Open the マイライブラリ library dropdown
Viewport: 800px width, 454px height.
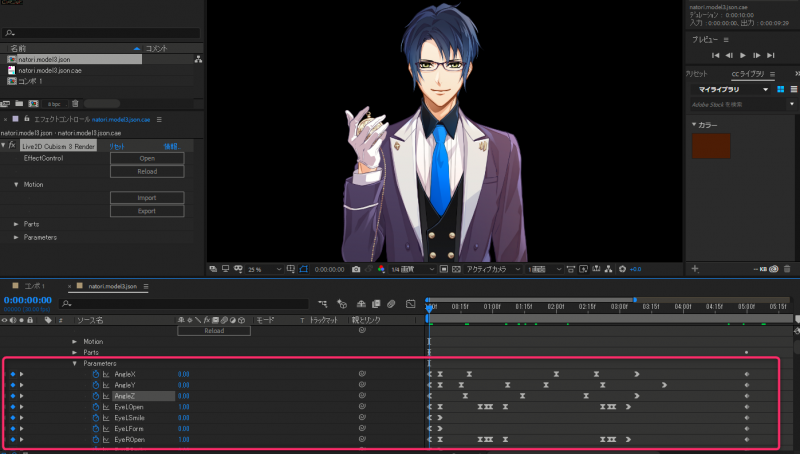coord(732,89)
